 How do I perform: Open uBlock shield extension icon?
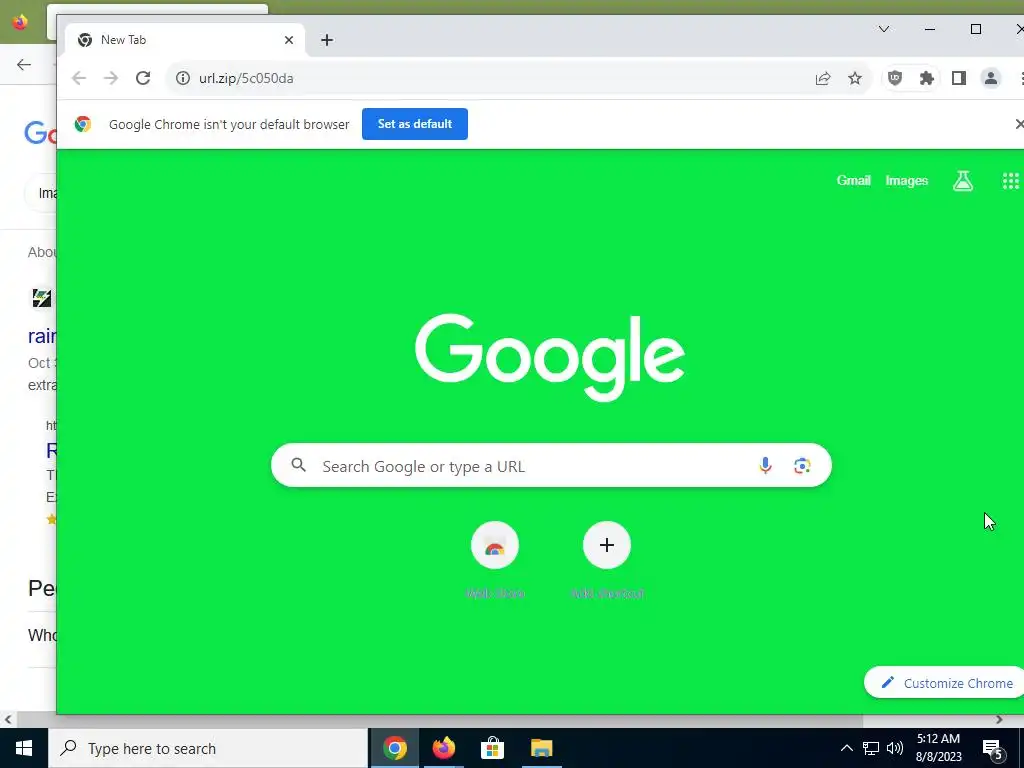(895, 78)
